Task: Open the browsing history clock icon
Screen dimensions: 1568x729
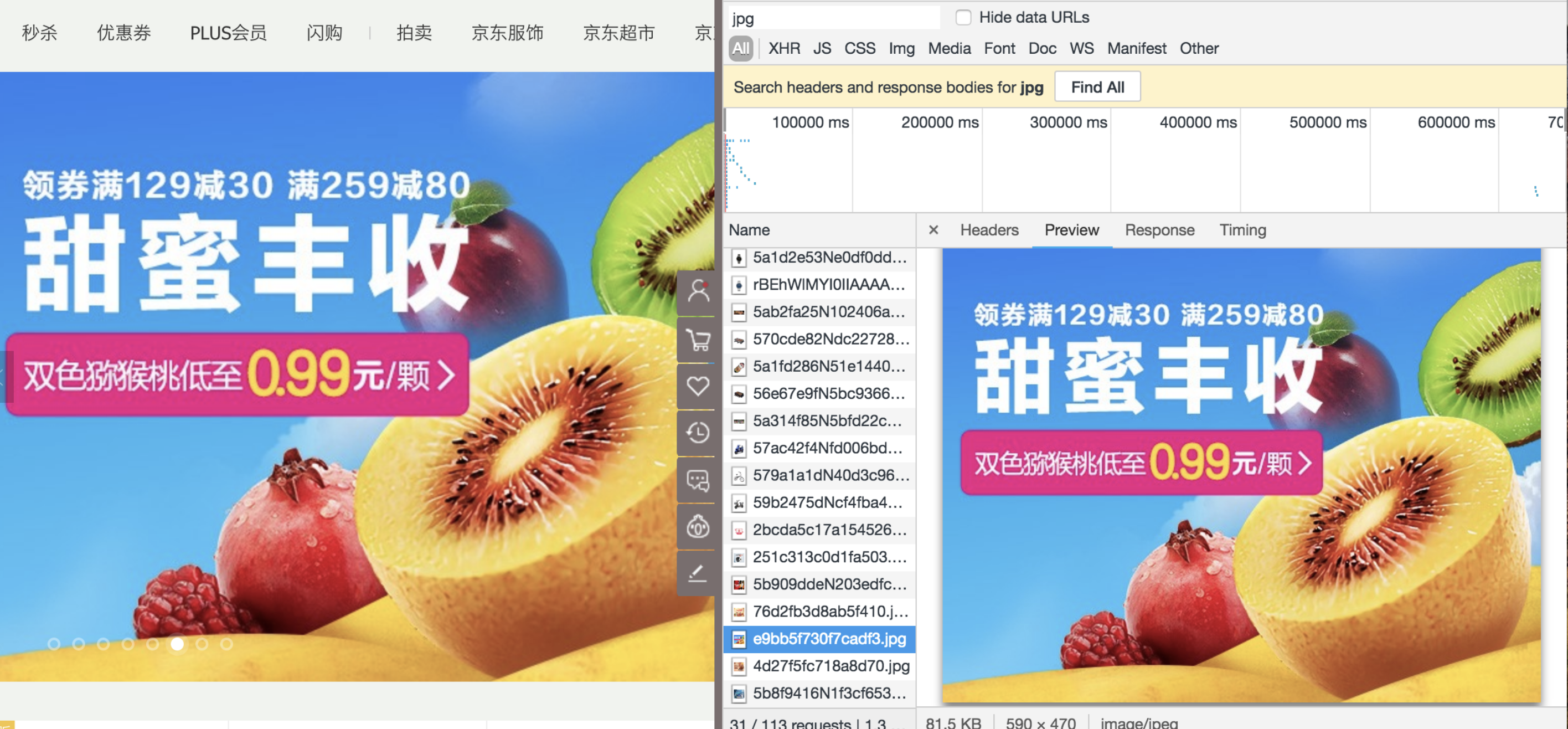Action: pos(698,433)
